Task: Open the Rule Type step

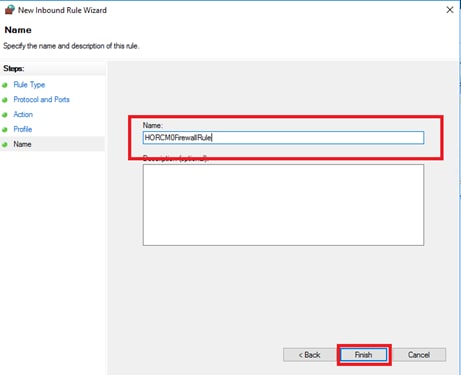Action: tap(29, 85)
